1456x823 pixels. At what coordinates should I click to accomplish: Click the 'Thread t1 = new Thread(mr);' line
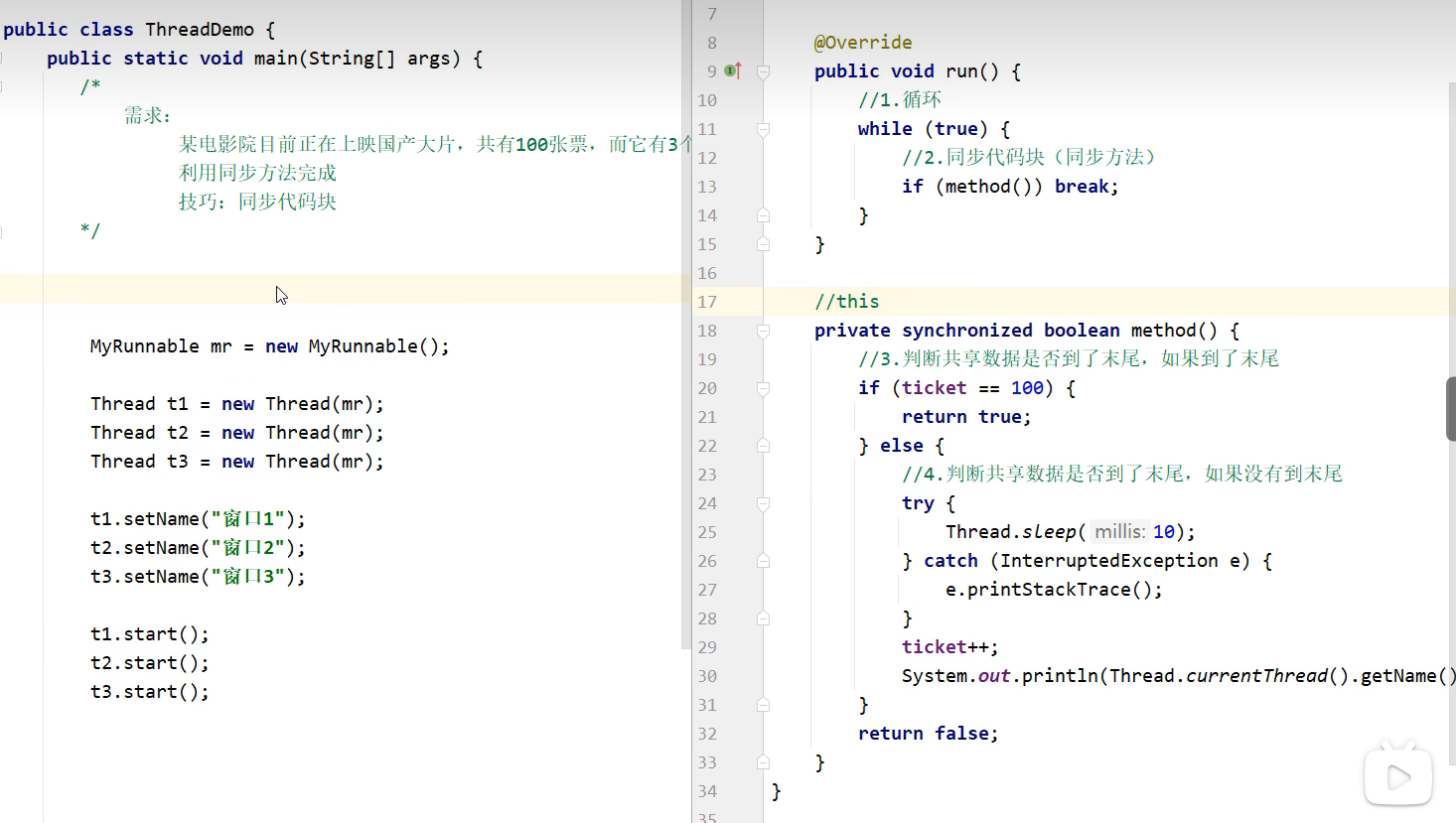click(x=236, y=404)
